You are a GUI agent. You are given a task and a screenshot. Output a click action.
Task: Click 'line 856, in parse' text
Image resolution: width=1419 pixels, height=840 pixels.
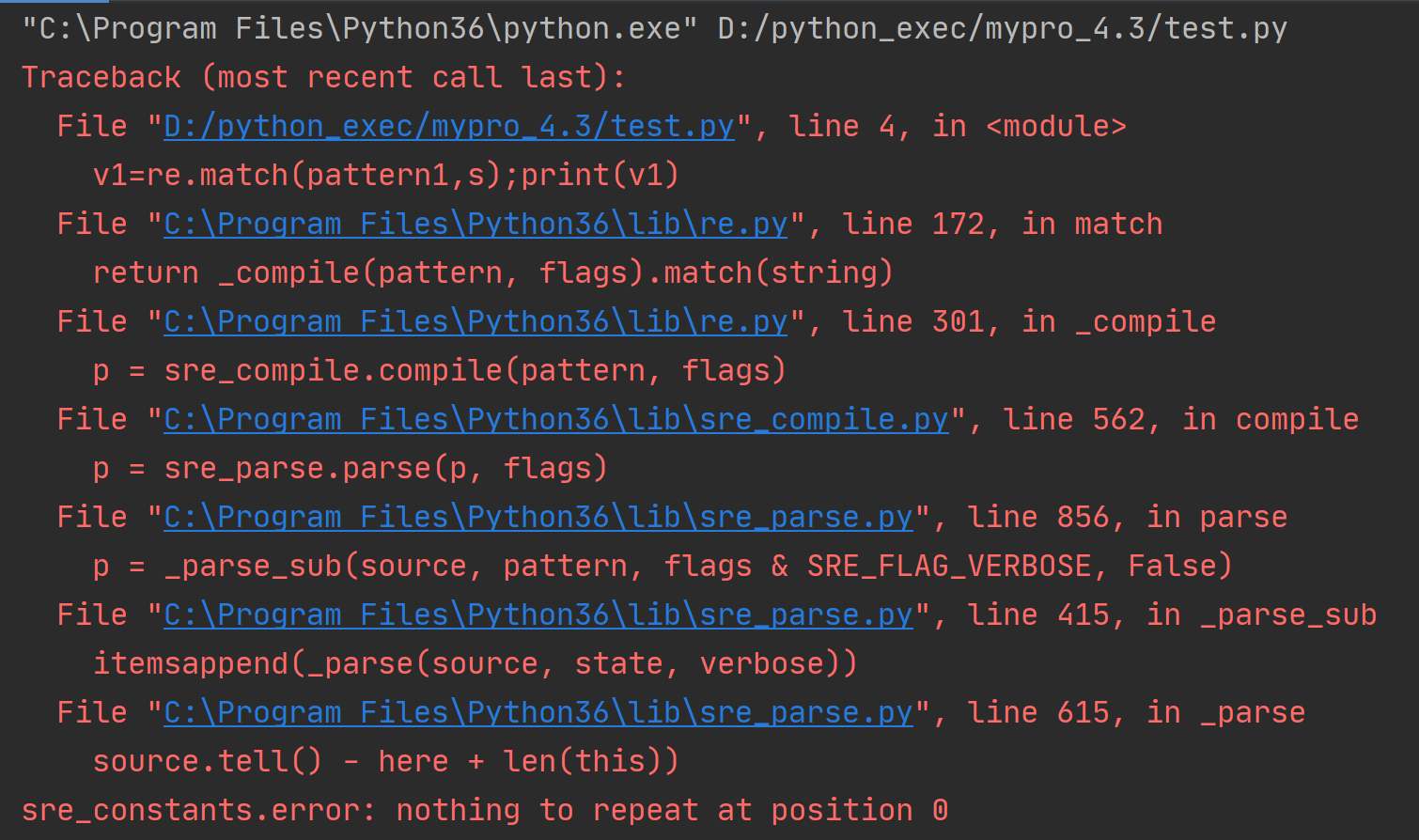pos(1128,517)
